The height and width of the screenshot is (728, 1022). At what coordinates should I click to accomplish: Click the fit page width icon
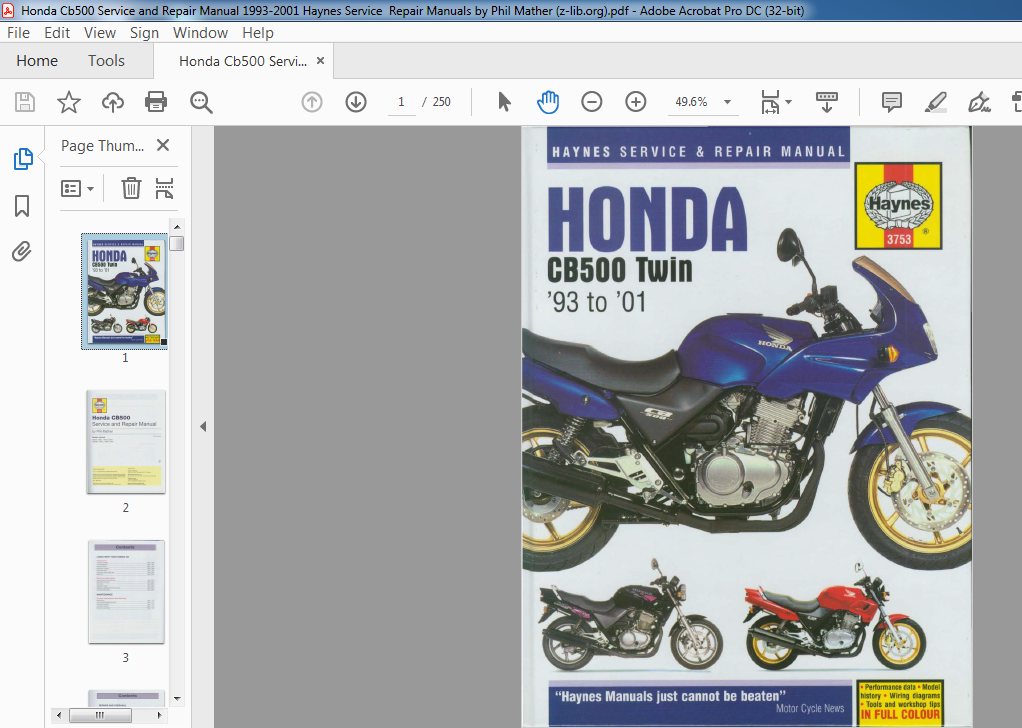pyautogui.click(x=770, y=102)
